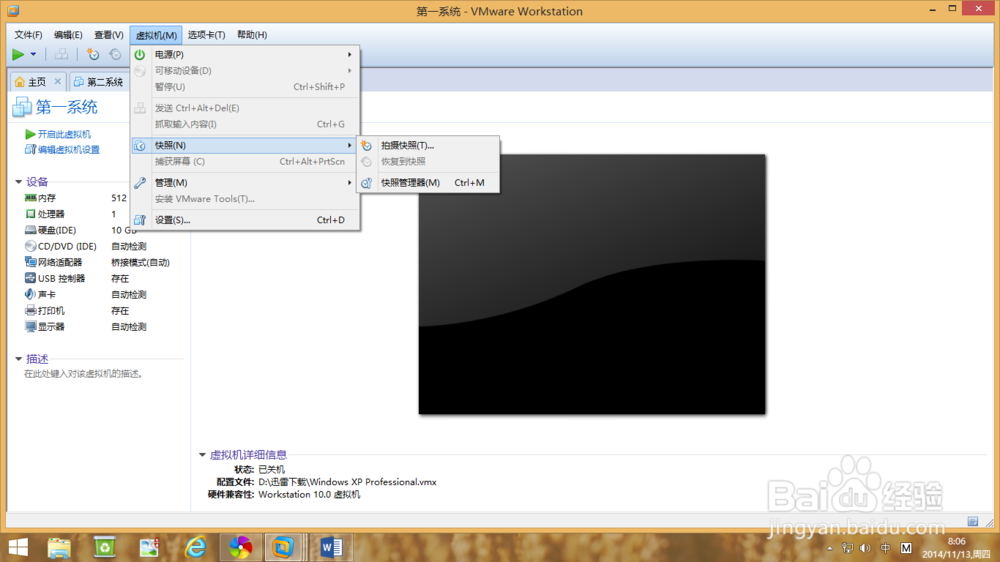Select the 打印机 device row
This screenshot has width=1000, height=562.
point(77,311)
